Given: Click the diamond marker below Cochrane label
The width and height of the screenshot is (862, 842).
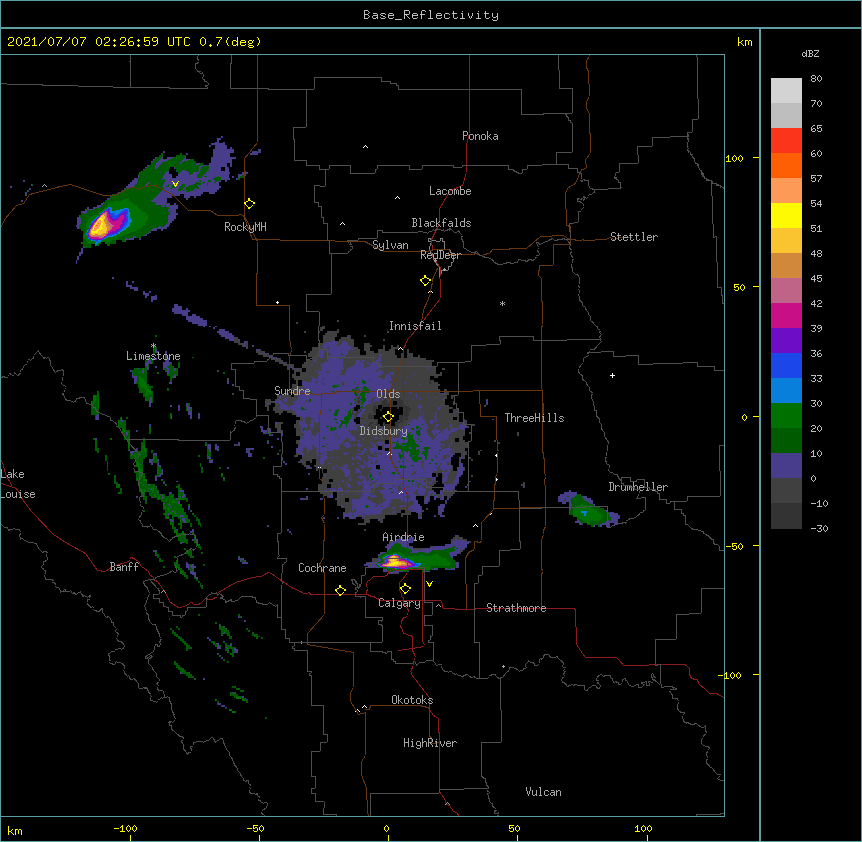Looking at the screenshot, I should click(x=340, y=590).
